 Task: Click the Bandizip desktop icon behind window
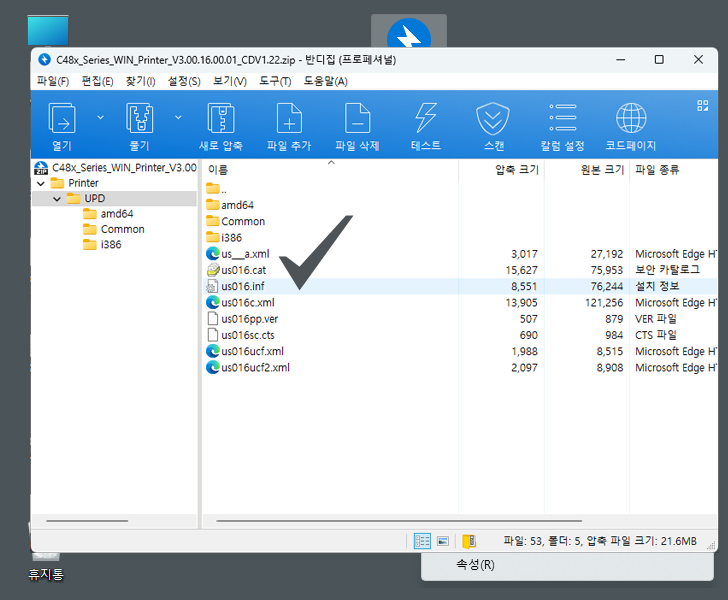point(409,32)
